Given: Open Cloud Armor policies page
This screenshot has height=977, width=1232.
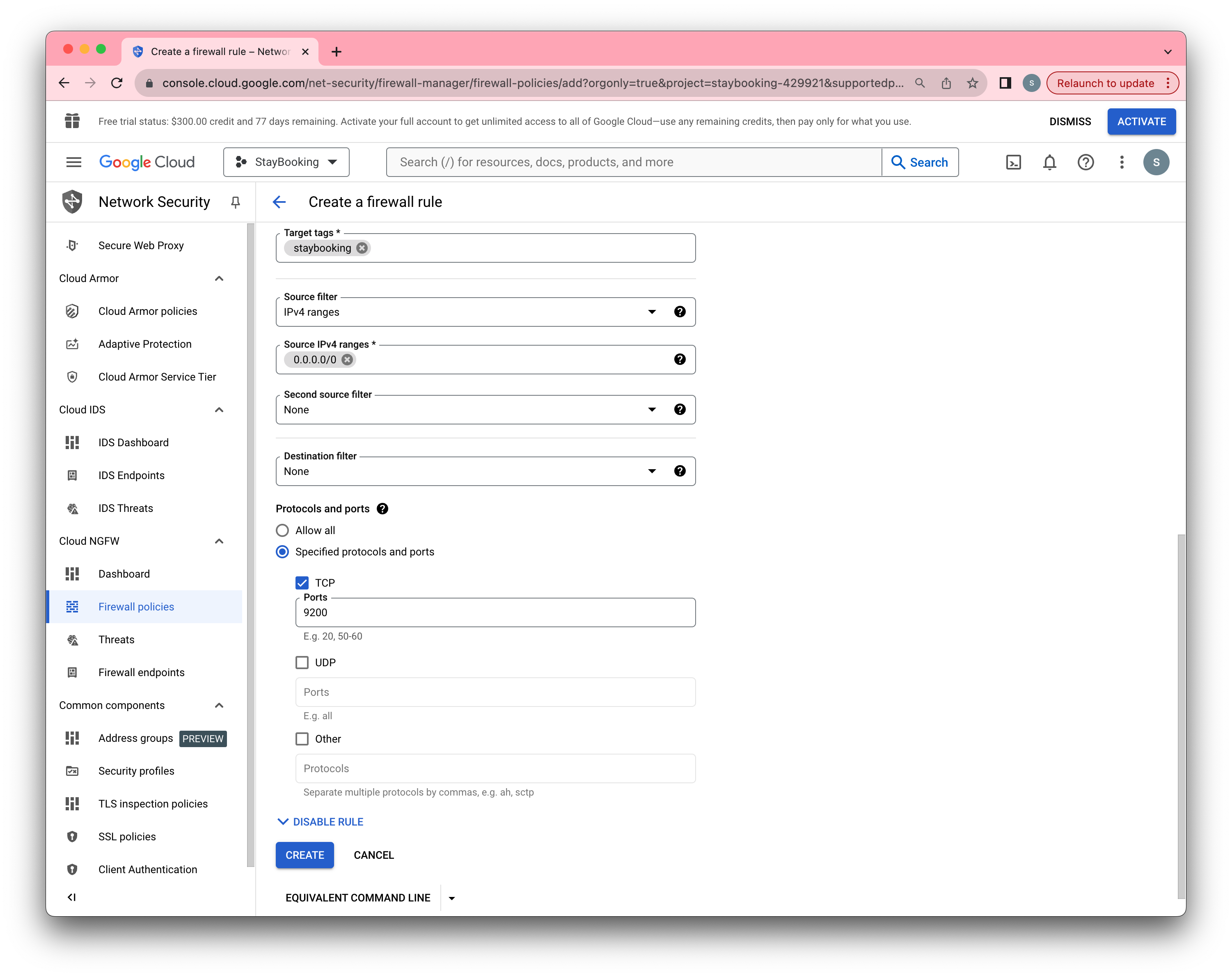Looking at the screenshot, I should [x=147, y=311].
